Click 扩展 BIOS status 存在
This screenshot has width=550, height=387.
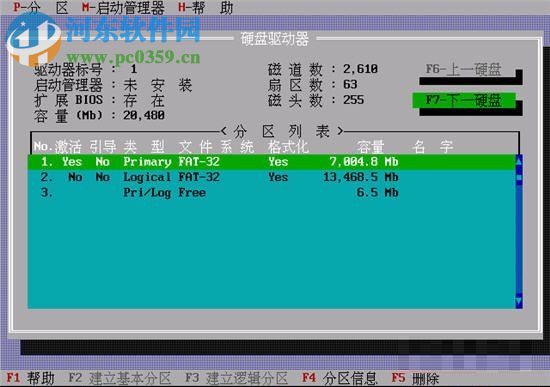coord(144,101)
